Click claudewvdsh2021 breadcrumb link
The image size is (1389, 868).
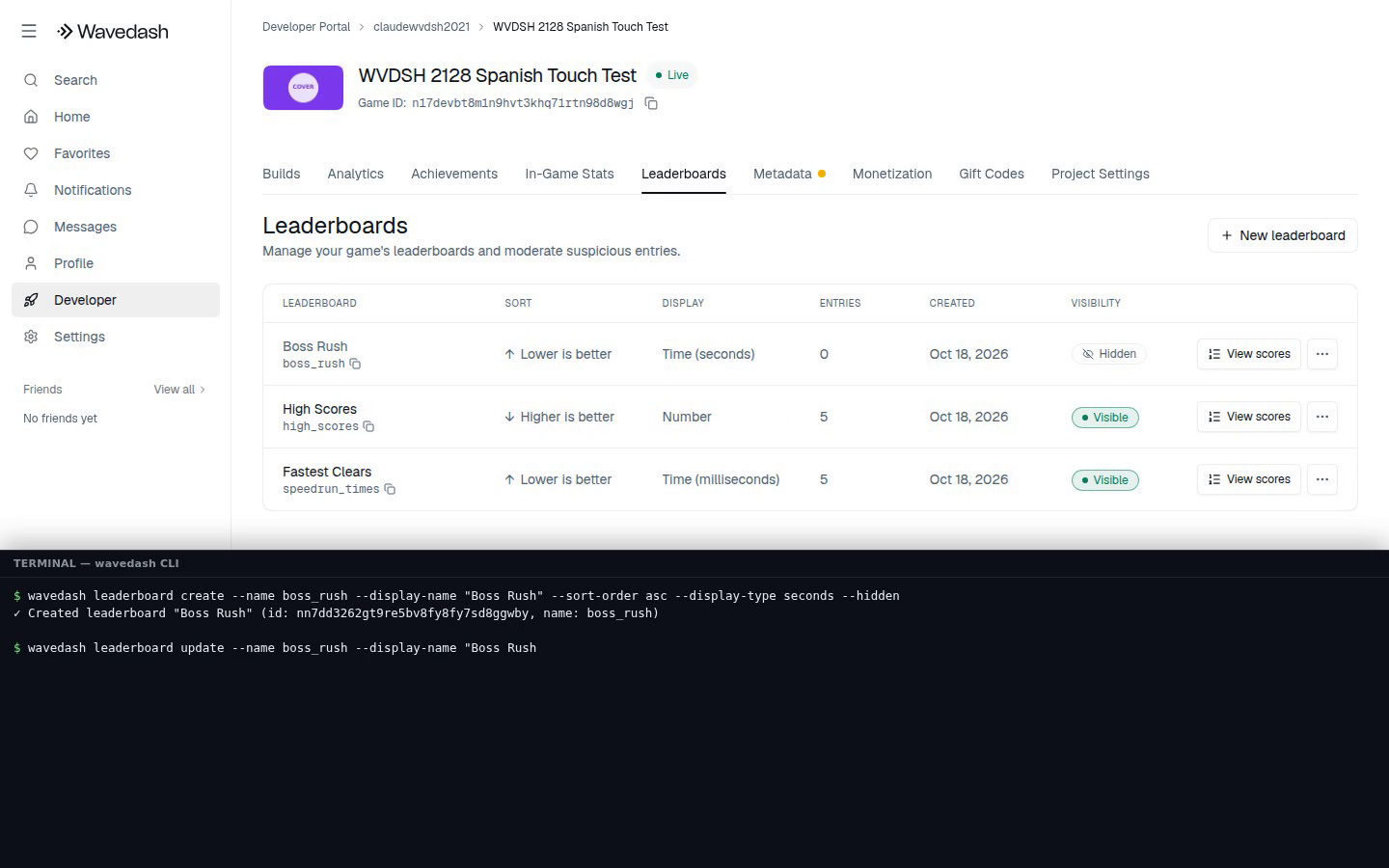tap(422, 27)
